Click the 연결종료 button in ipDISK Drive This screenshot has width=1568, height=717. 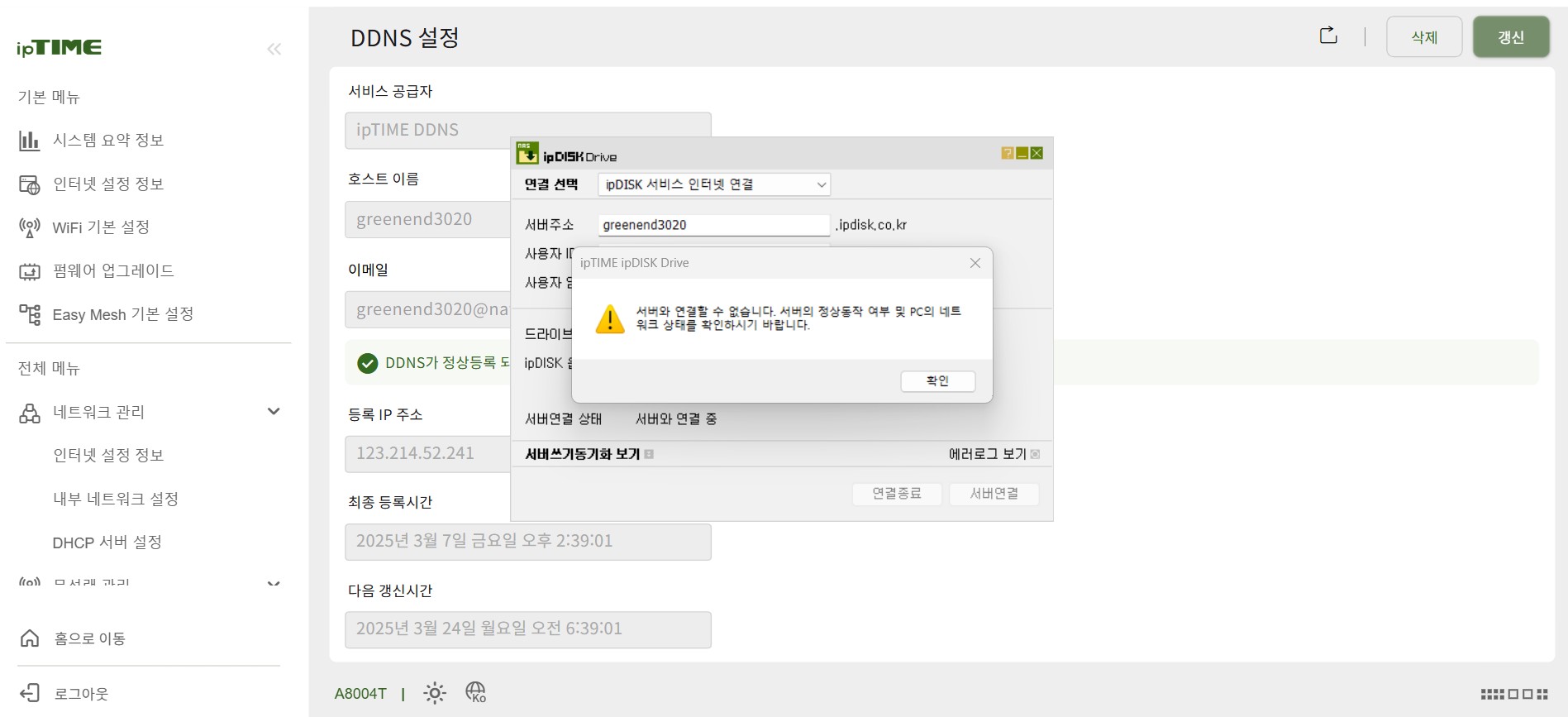897,494
